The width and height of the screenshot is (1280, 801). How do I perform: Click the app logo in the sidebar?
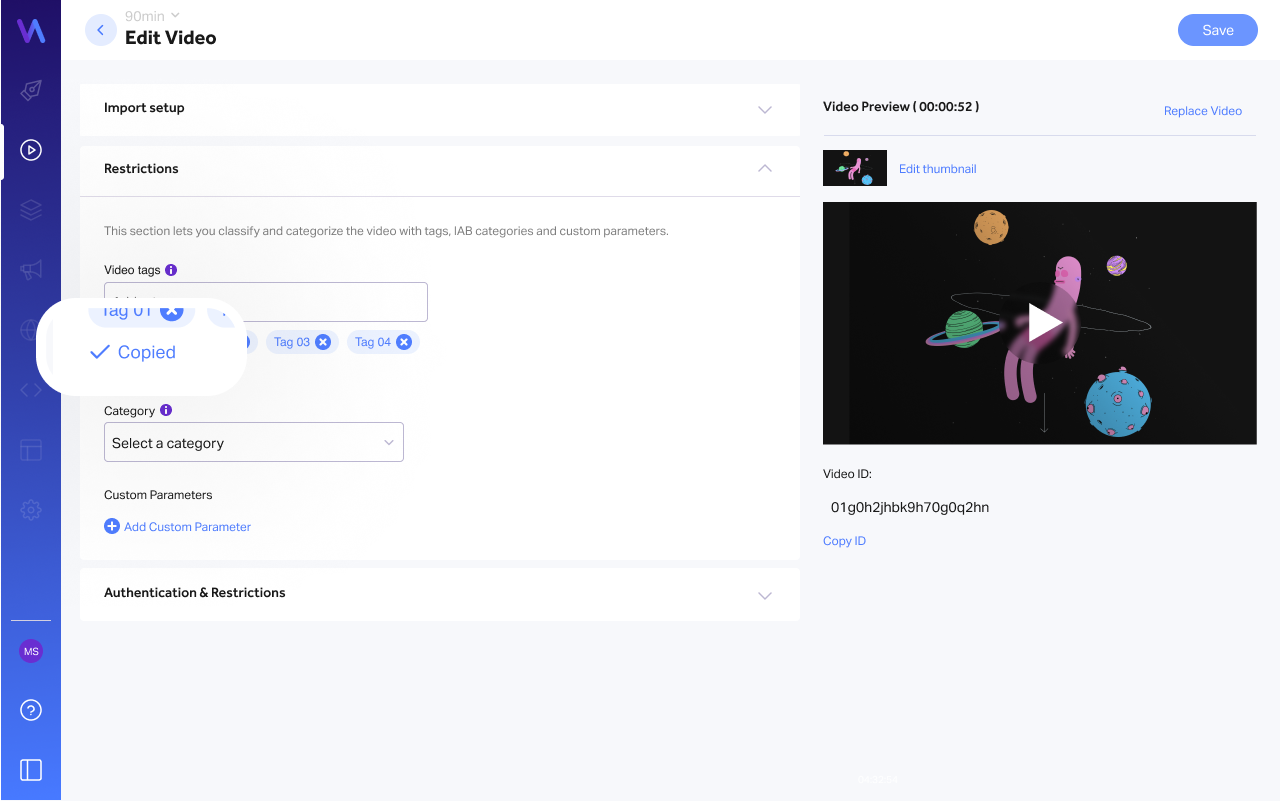click(x=31, y=31)
